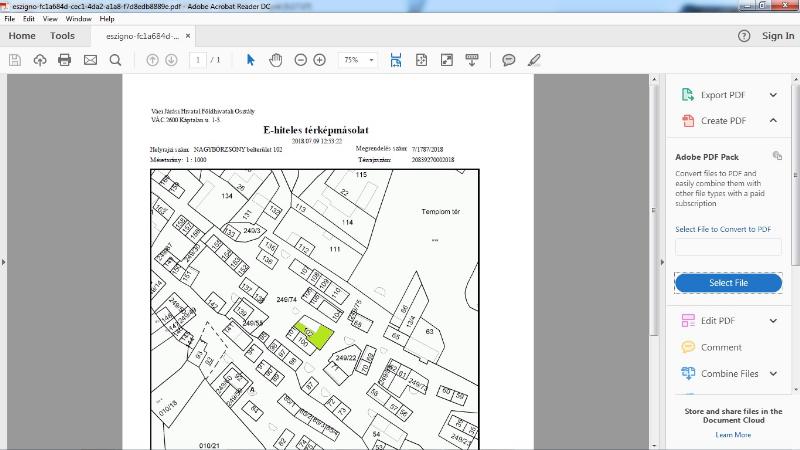Screen dimensions: 800x450
Task: Open the Comment tool in sidebar
Action: click(x=721, y=347)
